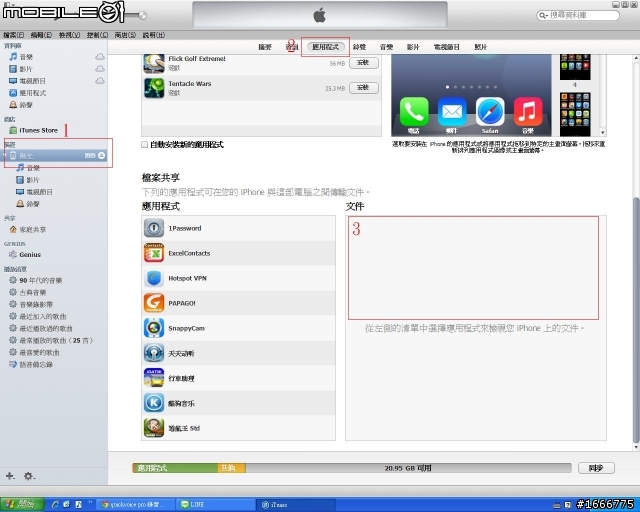Viewport: 640px width, 512px height.
Task: Open the 語音備忘錄 playlist
Action: [x=36, y=364]
